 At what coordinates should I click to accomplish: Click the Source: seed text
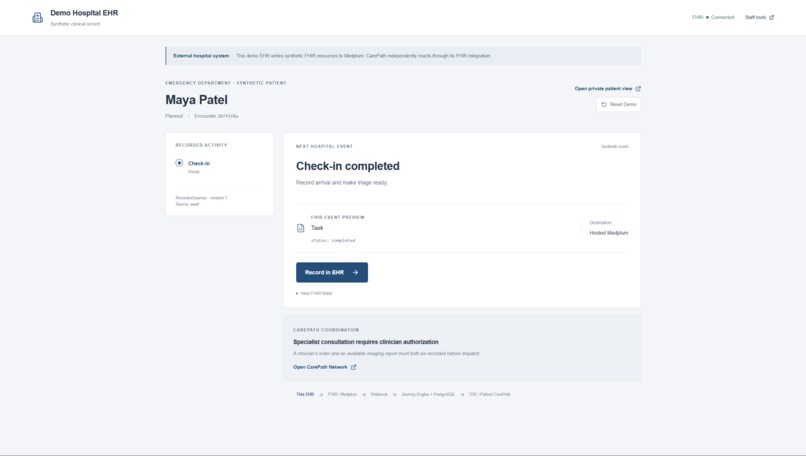(x=187, y=204)
